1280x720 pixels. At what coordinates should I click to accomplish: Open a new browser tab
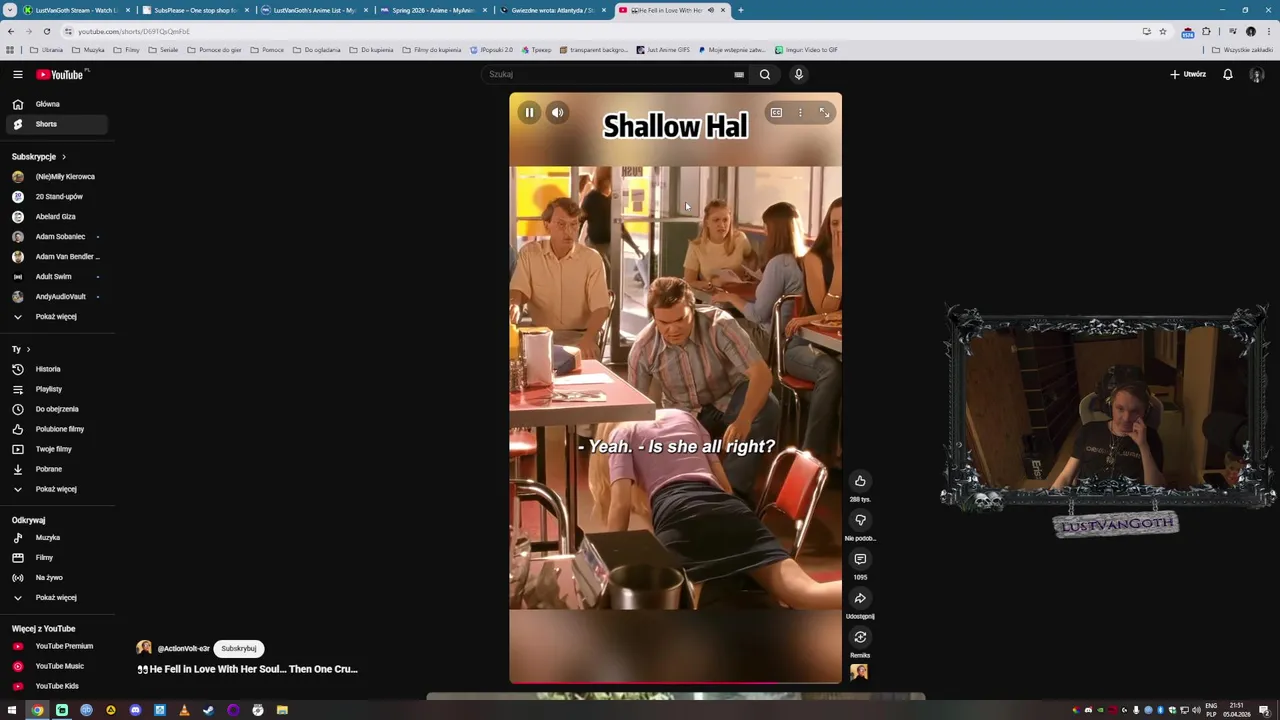(740, 10)
